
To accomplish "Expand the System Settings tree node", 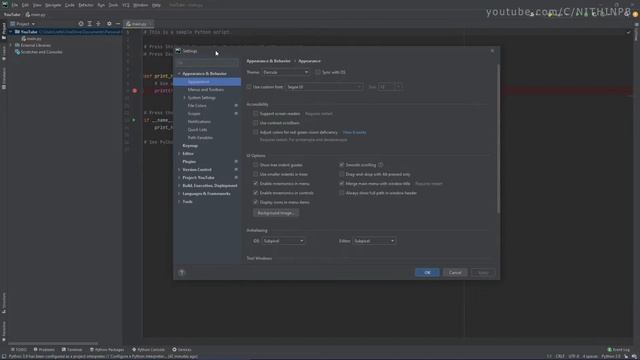I will coord(184,98).
